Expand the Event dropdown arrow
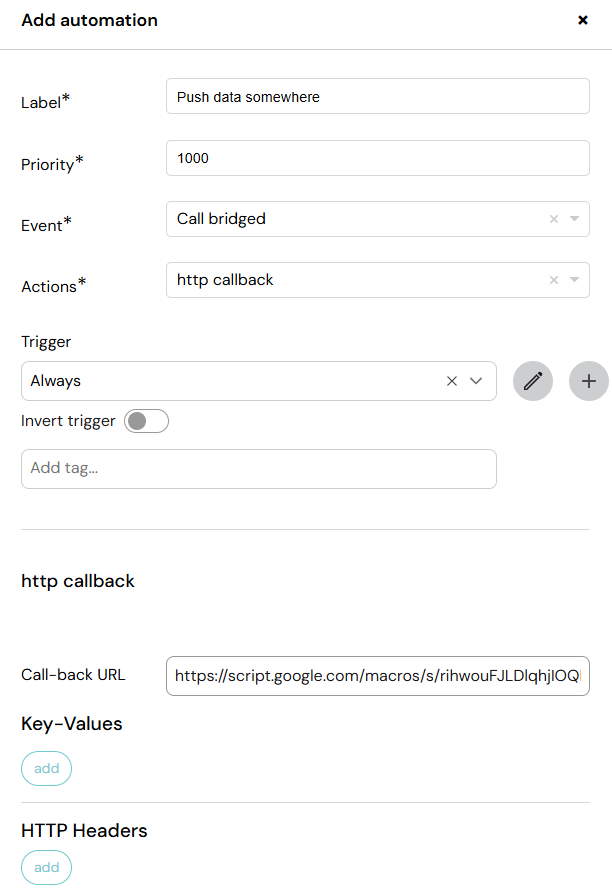The height and width of the screenshot is (894, 612). tap(574, 219)
